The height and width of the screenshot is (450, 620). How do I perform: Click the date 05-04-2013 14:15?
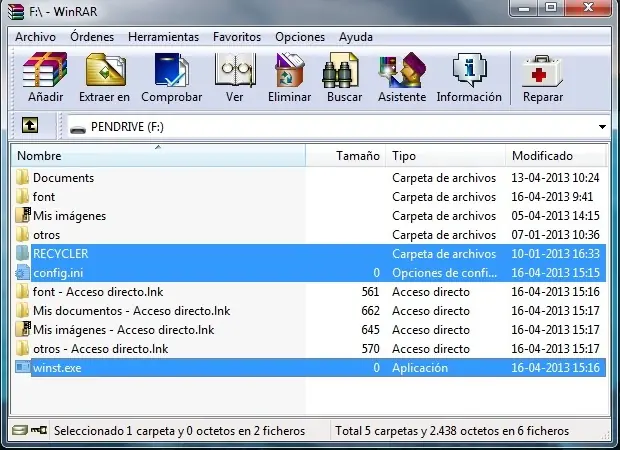pos(555,216)
